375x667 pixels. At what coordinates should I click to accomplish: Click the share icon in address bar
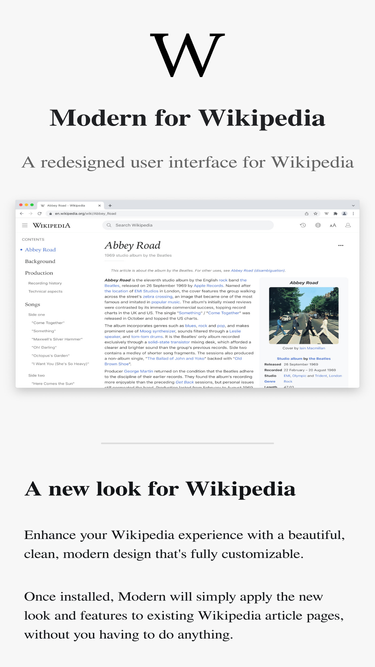pyautogui.click(x=307, y=214)
